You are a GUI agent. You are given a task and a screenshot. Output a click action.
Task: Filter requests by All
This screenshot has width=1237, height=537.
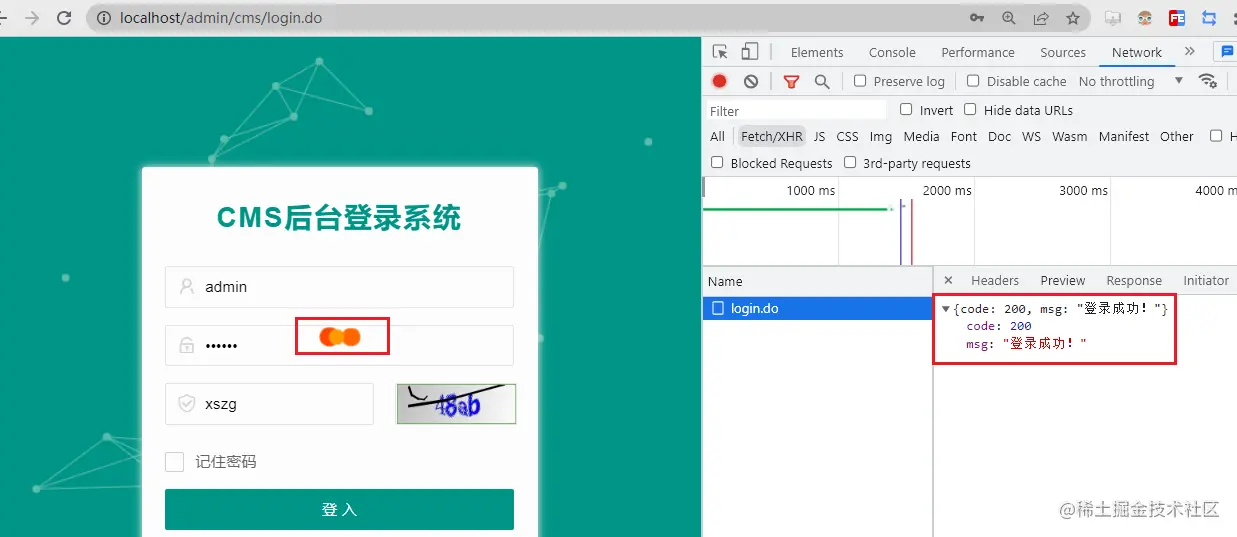point(717,136)
